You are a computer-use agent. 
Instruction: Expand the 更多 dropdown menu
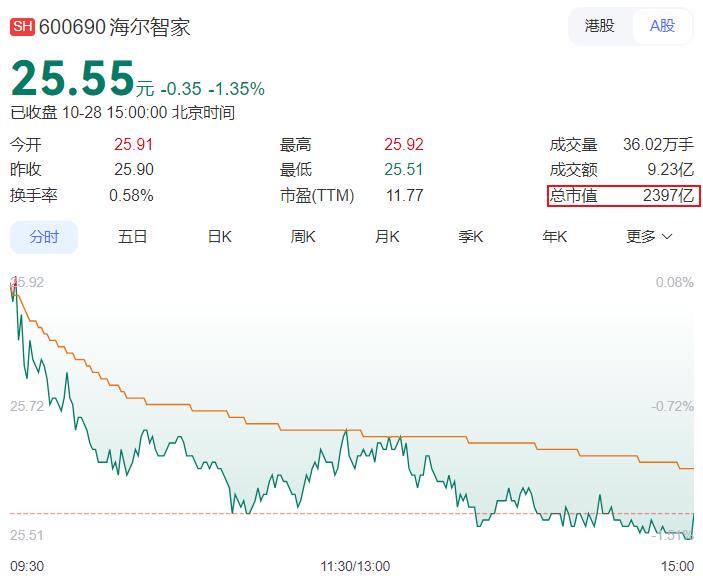pyautogui.click(x=649, y=237)
